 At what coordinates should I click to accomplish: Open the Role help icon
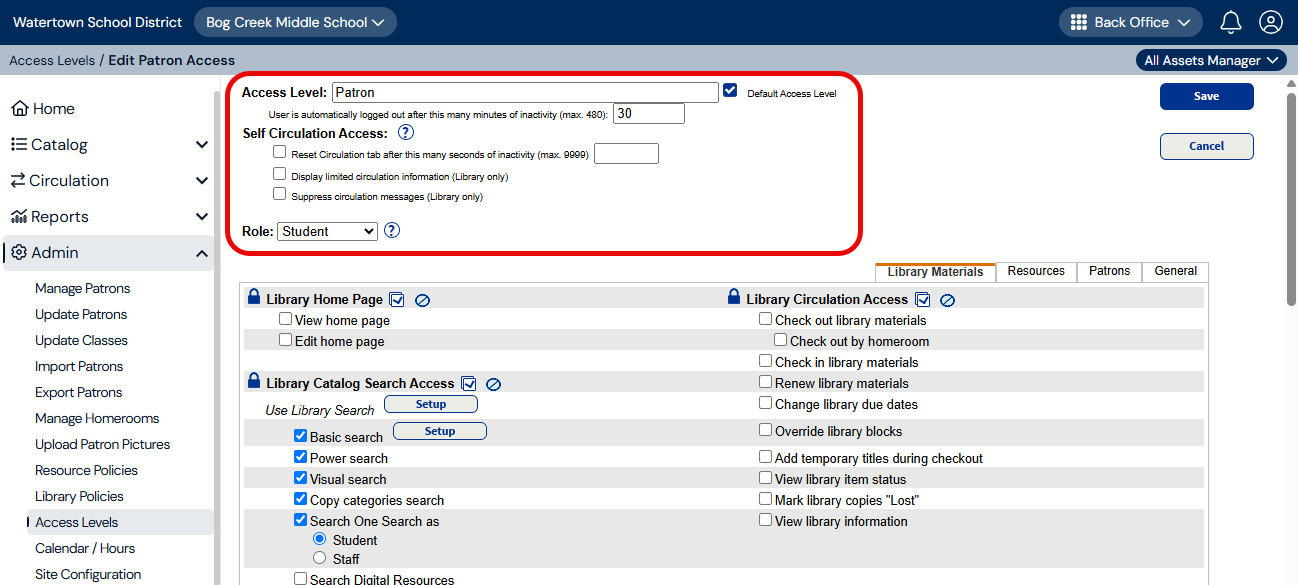(x=391, y=230)
